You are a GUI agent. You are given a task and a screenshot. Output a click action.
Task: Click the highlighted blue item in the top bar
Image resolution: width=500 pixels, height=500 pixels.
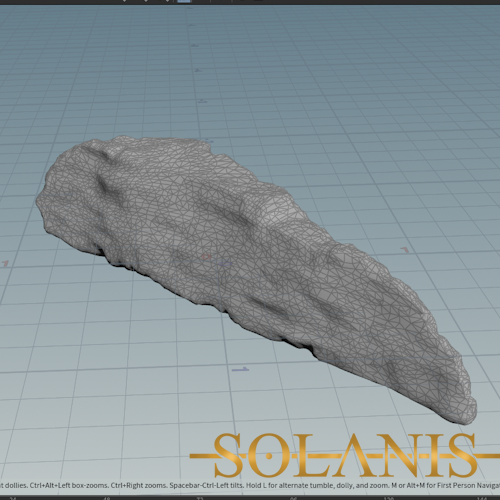pyautogui.click(x=184, y=1)
